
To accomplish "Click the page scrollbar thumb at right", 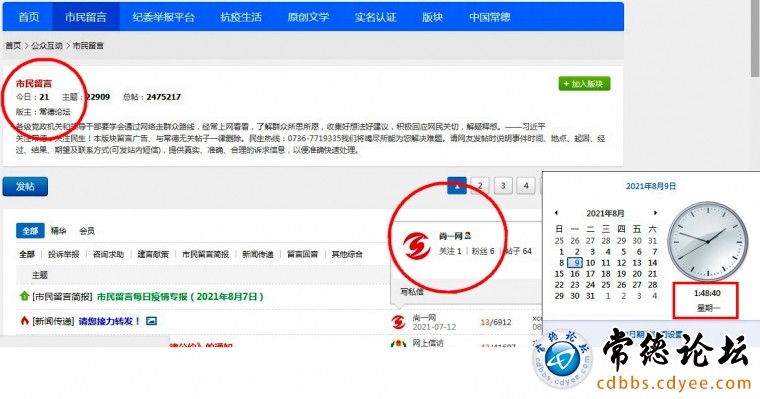I will click(x=755, y=38).
